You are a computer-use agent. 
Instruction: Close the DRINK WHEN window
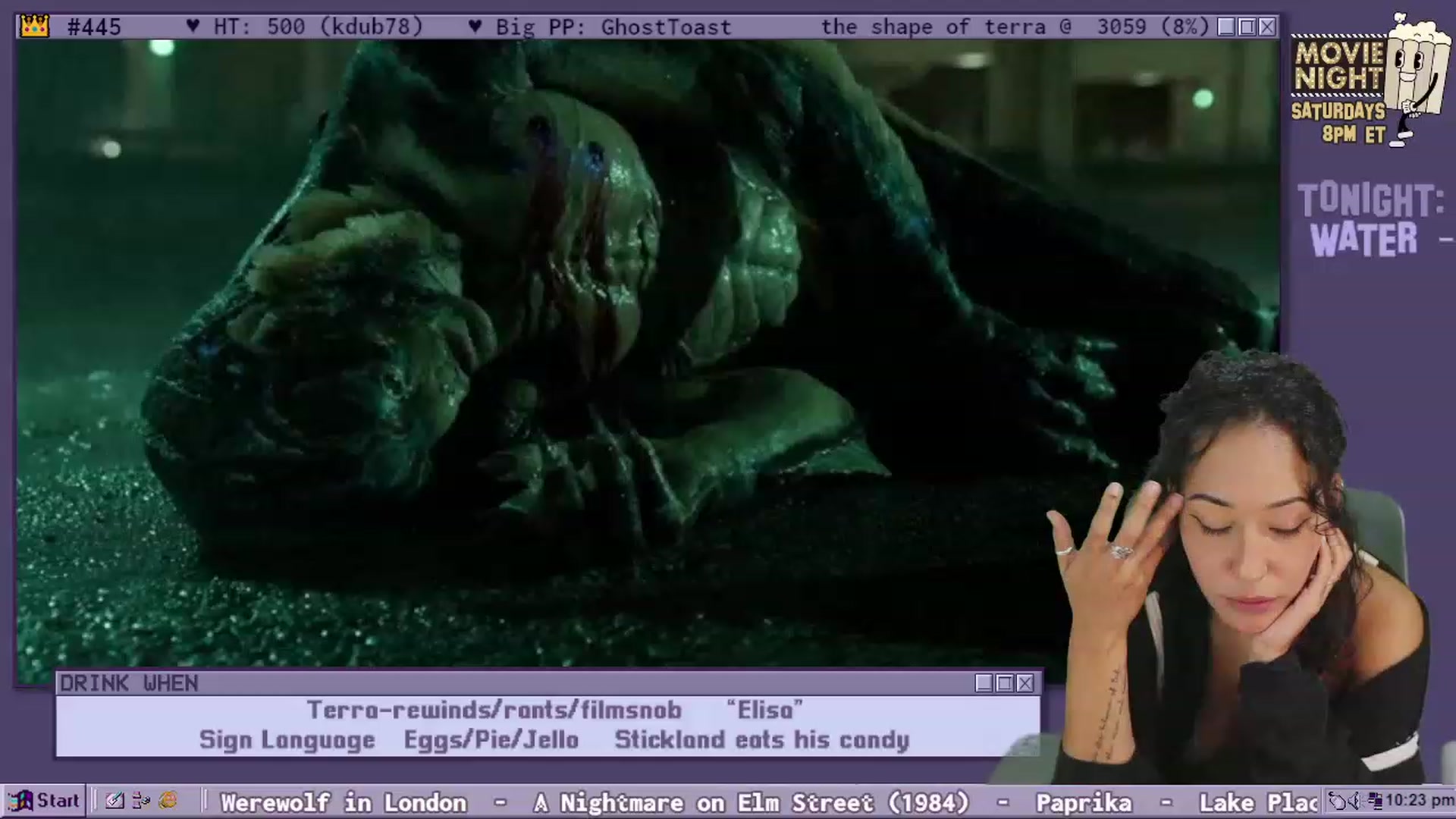(x=1025, y=683)
